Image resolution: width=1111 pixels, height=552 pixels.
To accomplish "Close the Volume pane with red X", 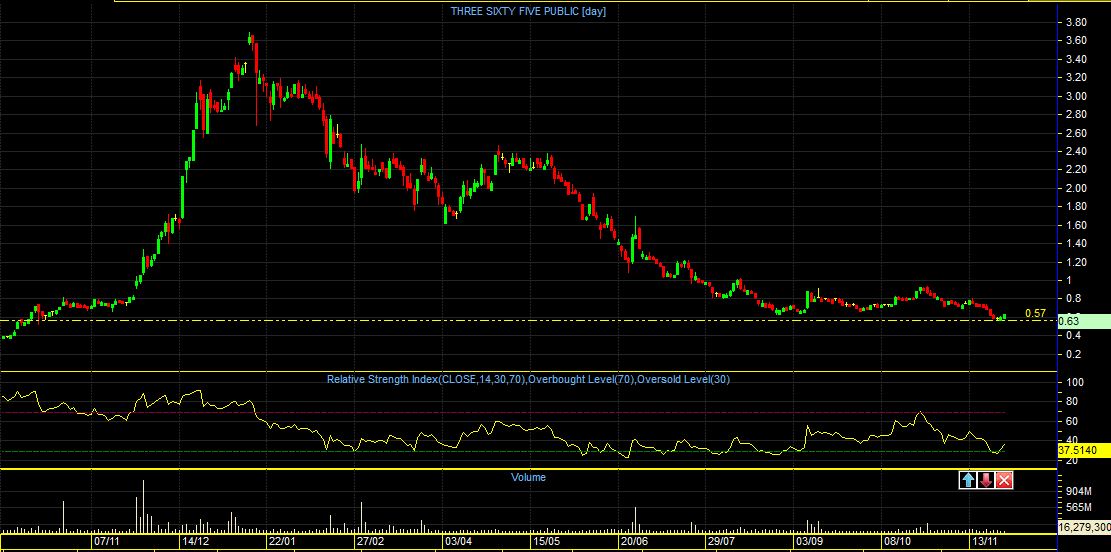I will tap(1004, 480).
